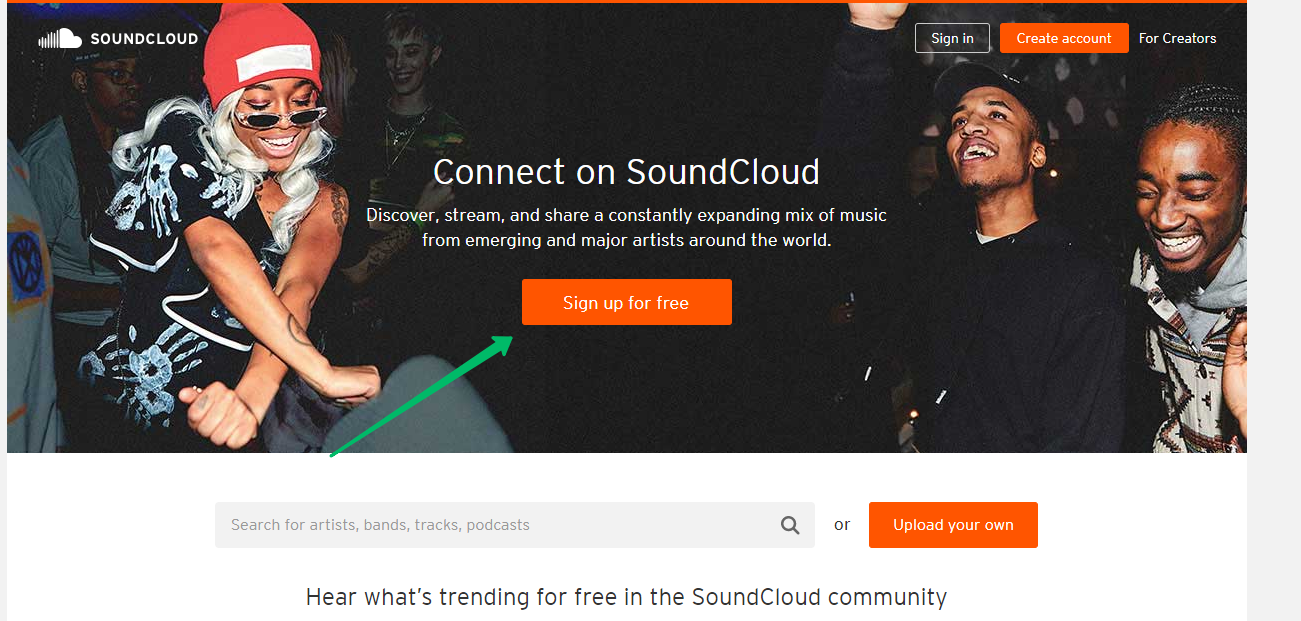The height and width of the screenshot is (621, 1301).
Task: Click the Connect on SoundCloud headline
Action: (626, 172)
